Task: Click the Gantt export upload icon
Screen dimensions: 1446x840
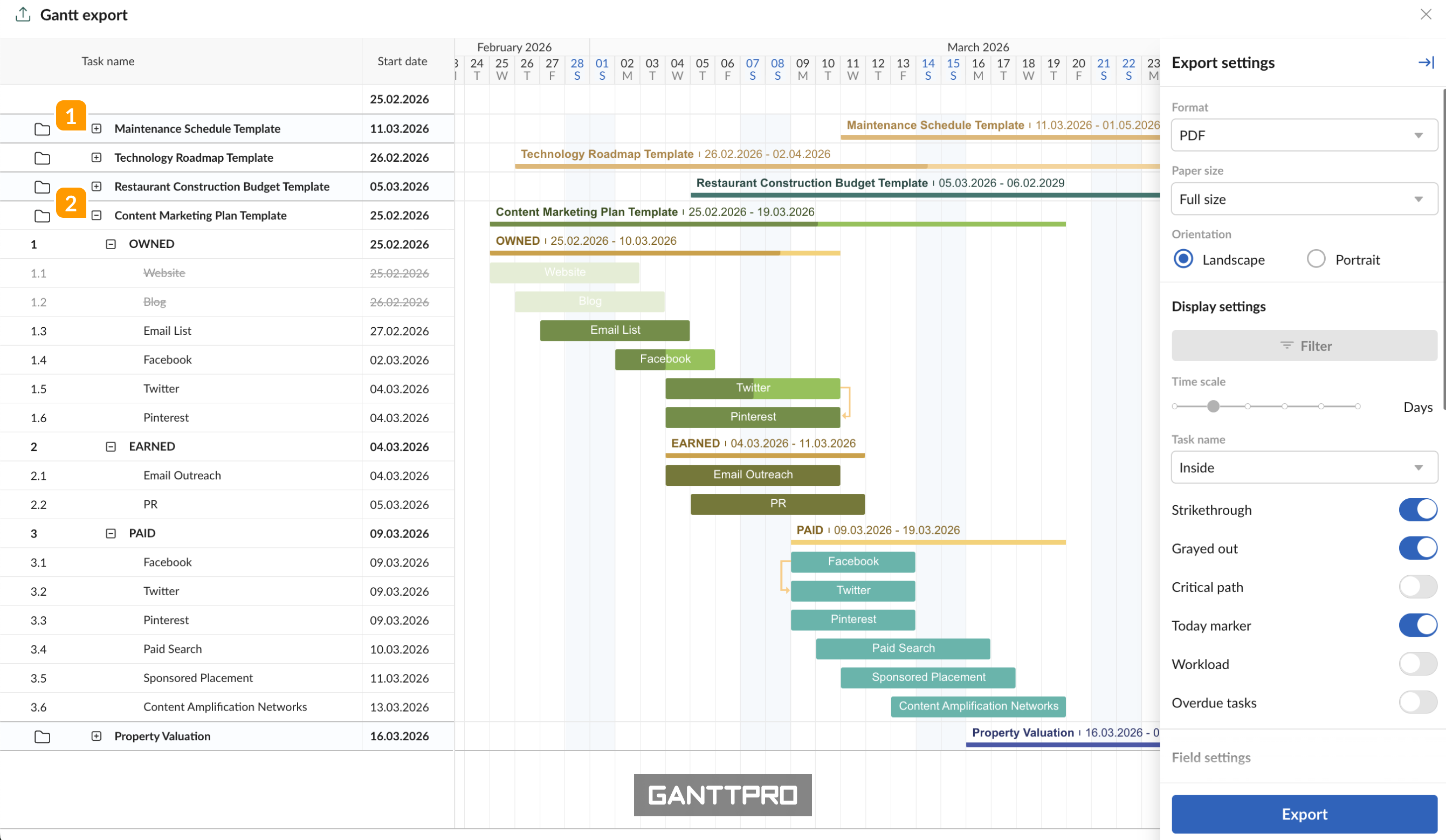Action: (23, 15)
